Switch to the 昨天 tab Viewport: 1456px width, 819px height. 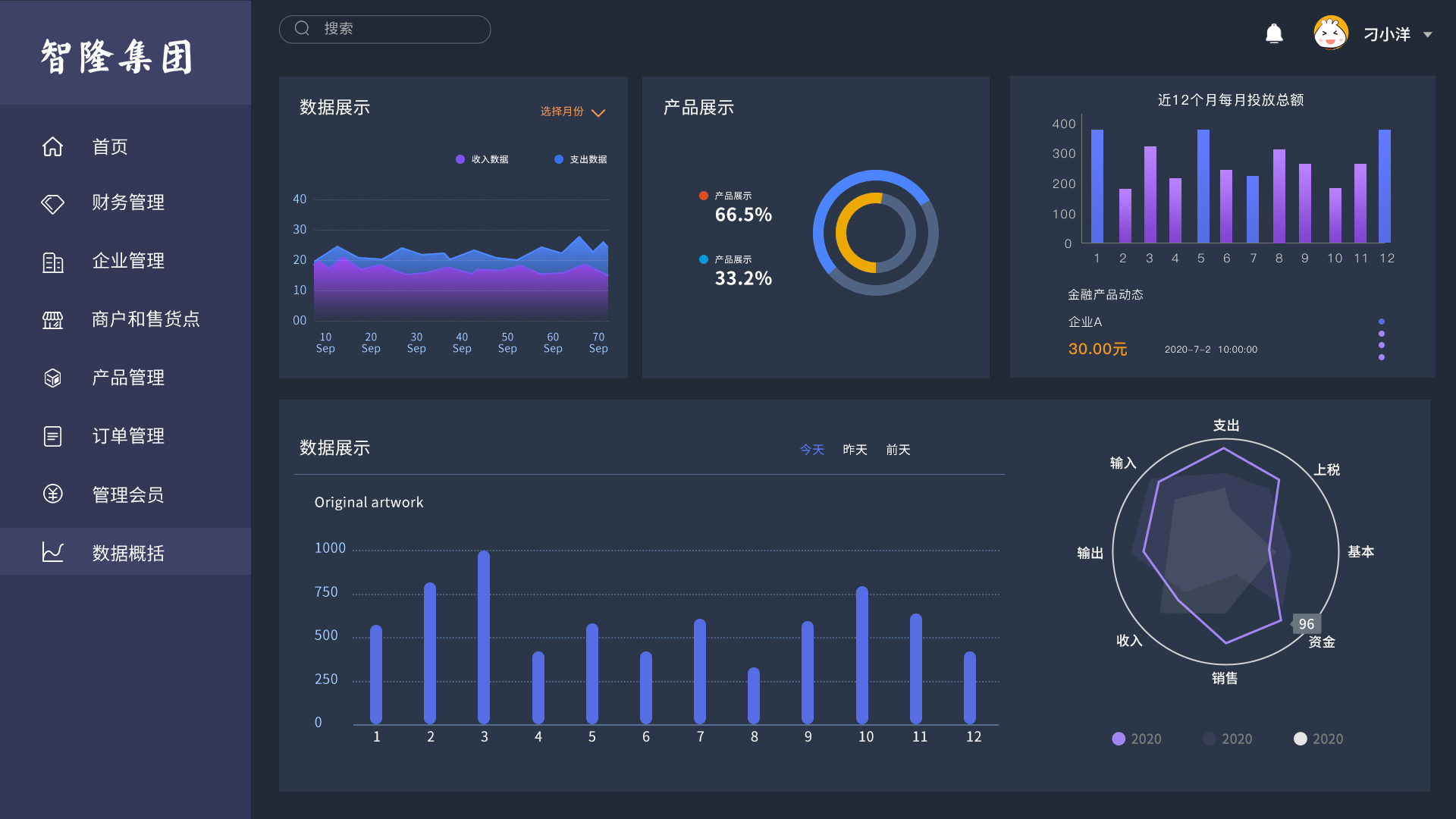tap(855, 450)
